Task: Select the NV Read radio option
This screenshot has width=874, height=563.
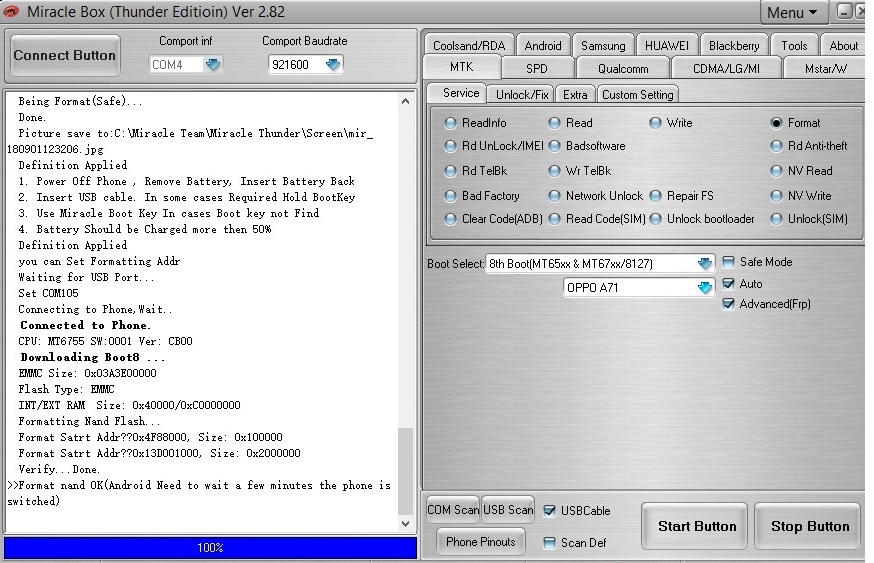Action: [x=776, y=171]
